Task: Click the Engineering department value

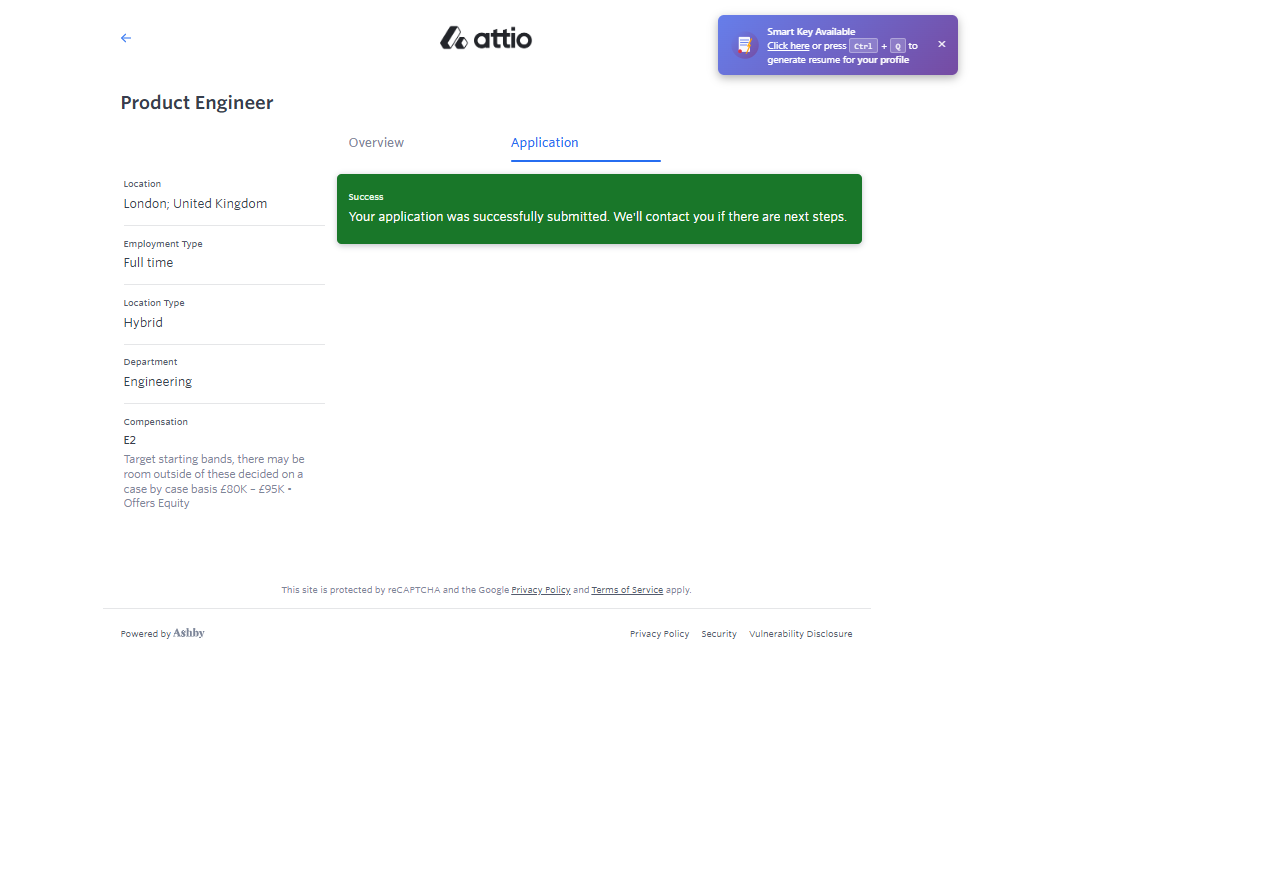Action: [158, 382]
